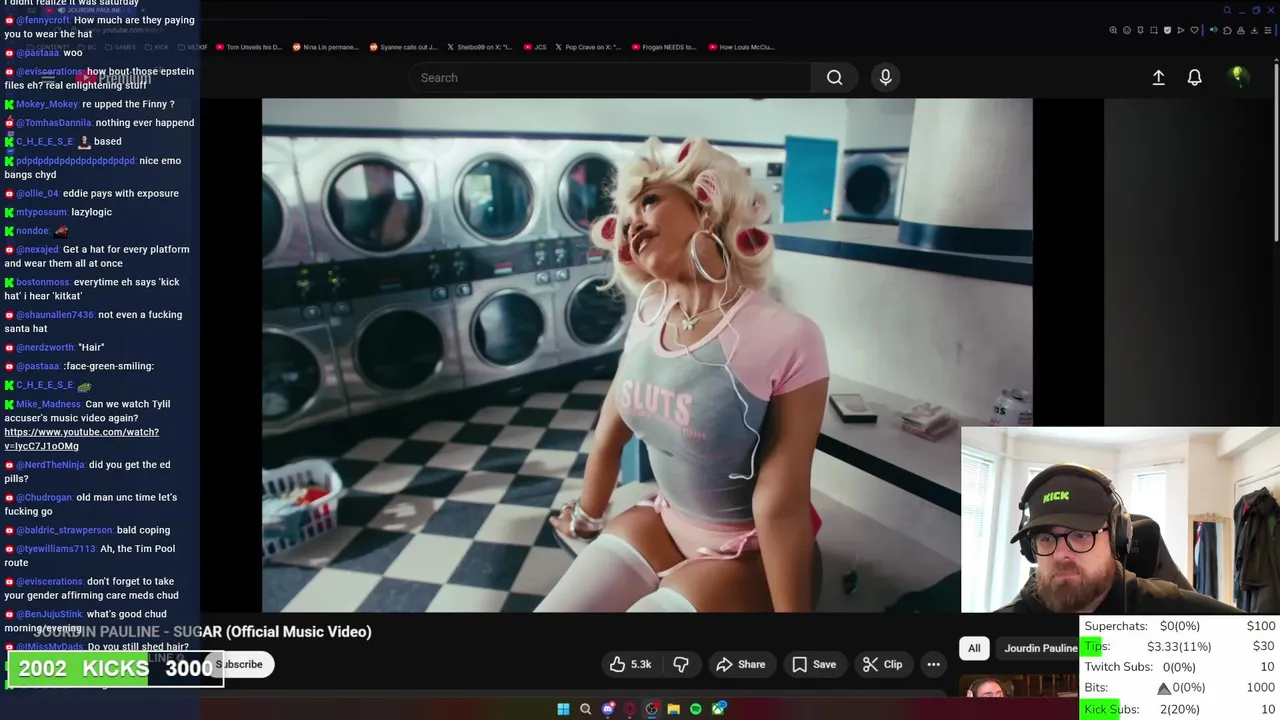Image resolution: width=1280 pixels, height=720 pixels.
Task: Open Spotify from the taskbar
Action: [x=695, y=709]
